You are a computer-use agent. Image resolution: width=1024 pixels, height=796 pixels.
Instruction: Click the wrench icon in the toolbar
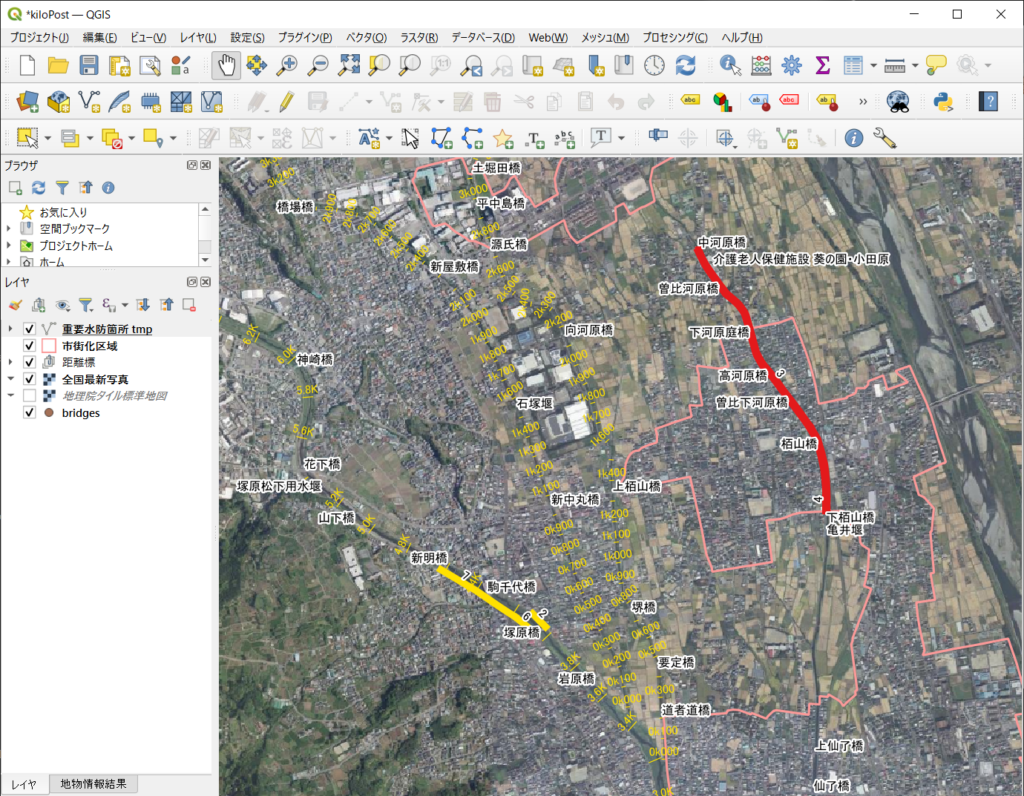click(x=885, y=138)
